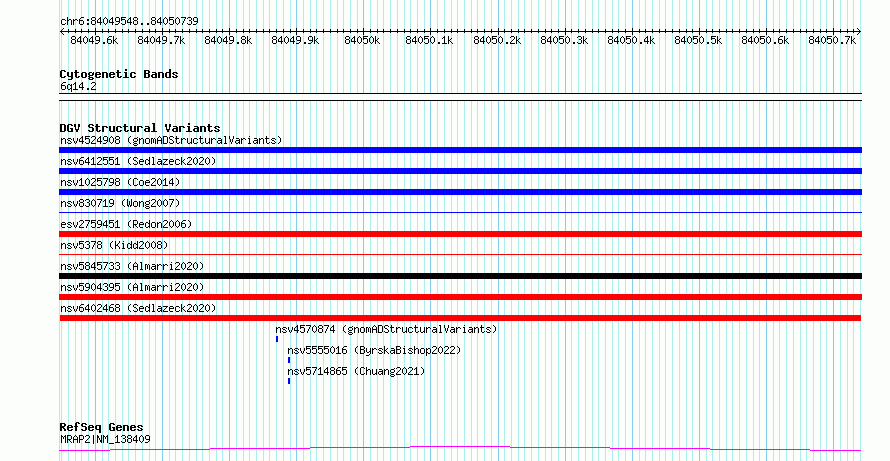890x461 pixels.
Task: Open variant nsv5845733 (Almarri2020) label
Action: (x=132, y=266)
